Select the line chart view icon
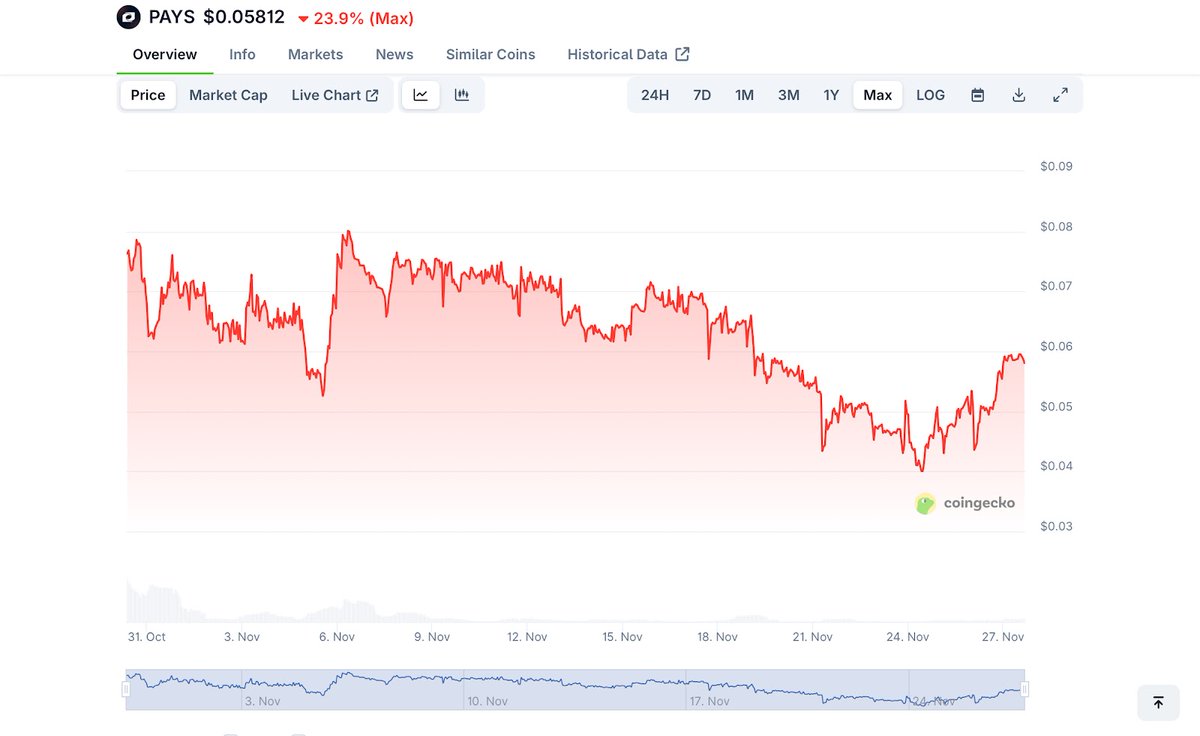This screenshot has height=736, width=1200. point(421,95)
